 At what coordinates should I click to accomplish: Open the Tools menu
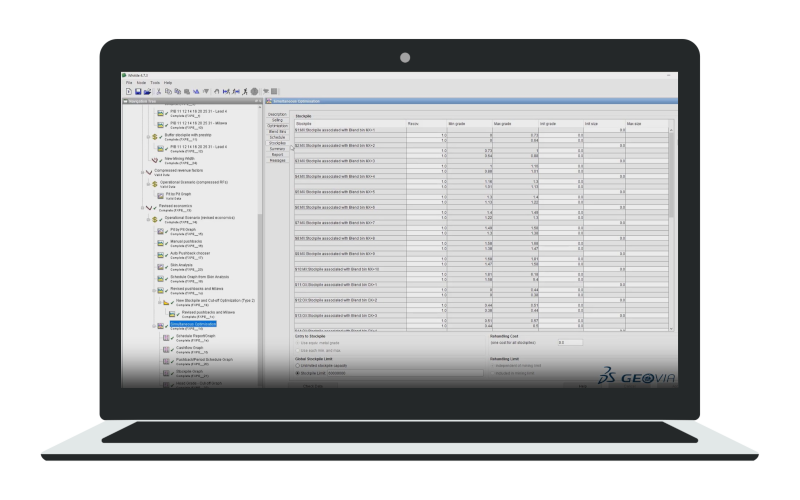click(155, 83)
